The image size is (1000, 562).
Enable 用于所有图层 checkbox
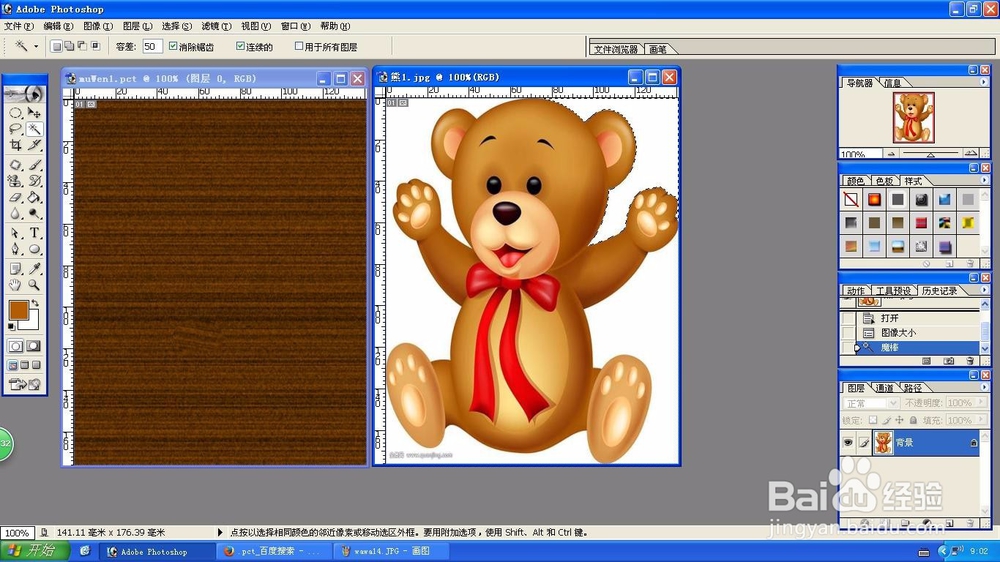(x=298, y=46)
